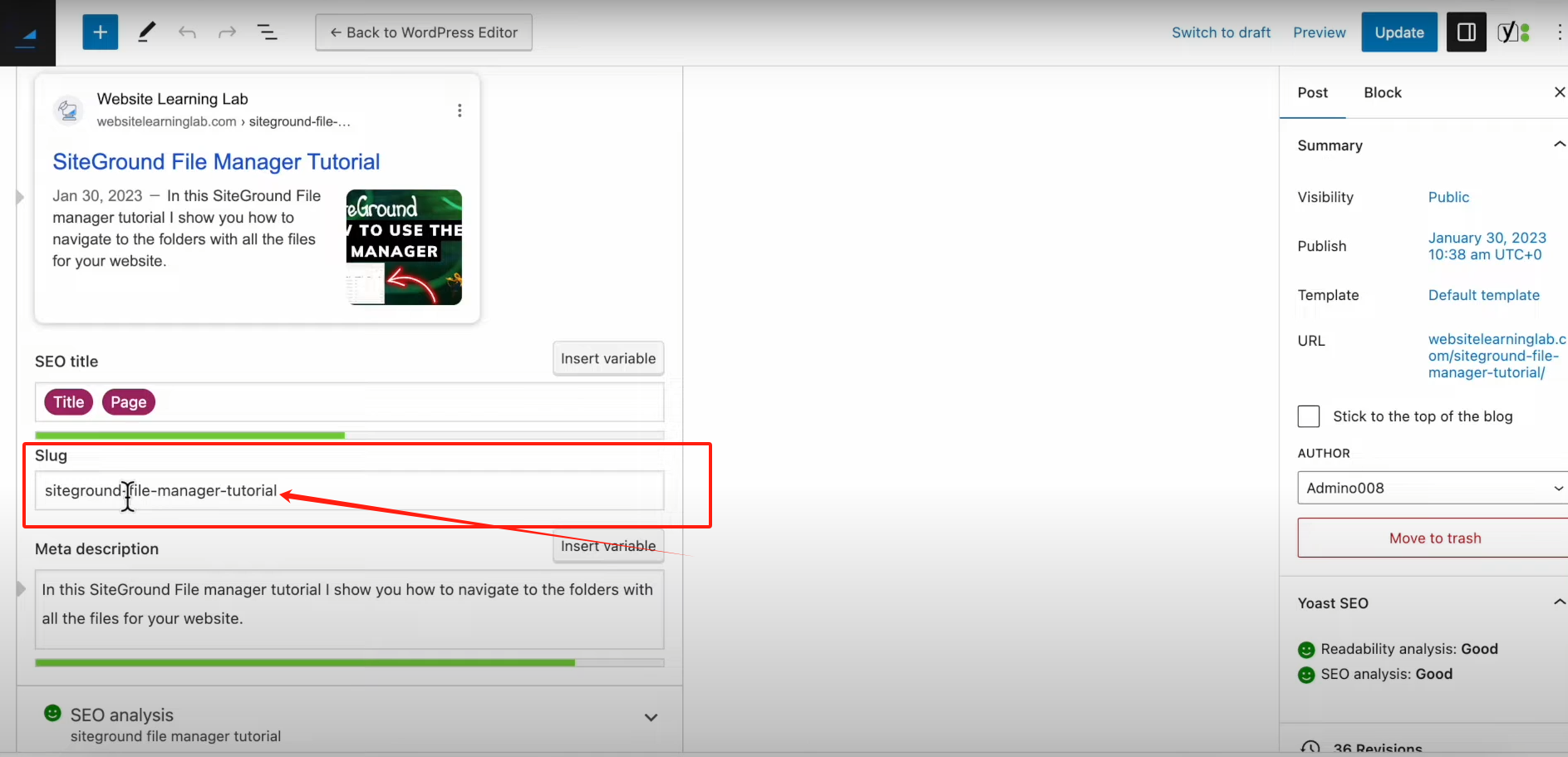Click the Jan 30, 2023 preview description
Screen dimensions: 1568x757
[x=187, y=229]
